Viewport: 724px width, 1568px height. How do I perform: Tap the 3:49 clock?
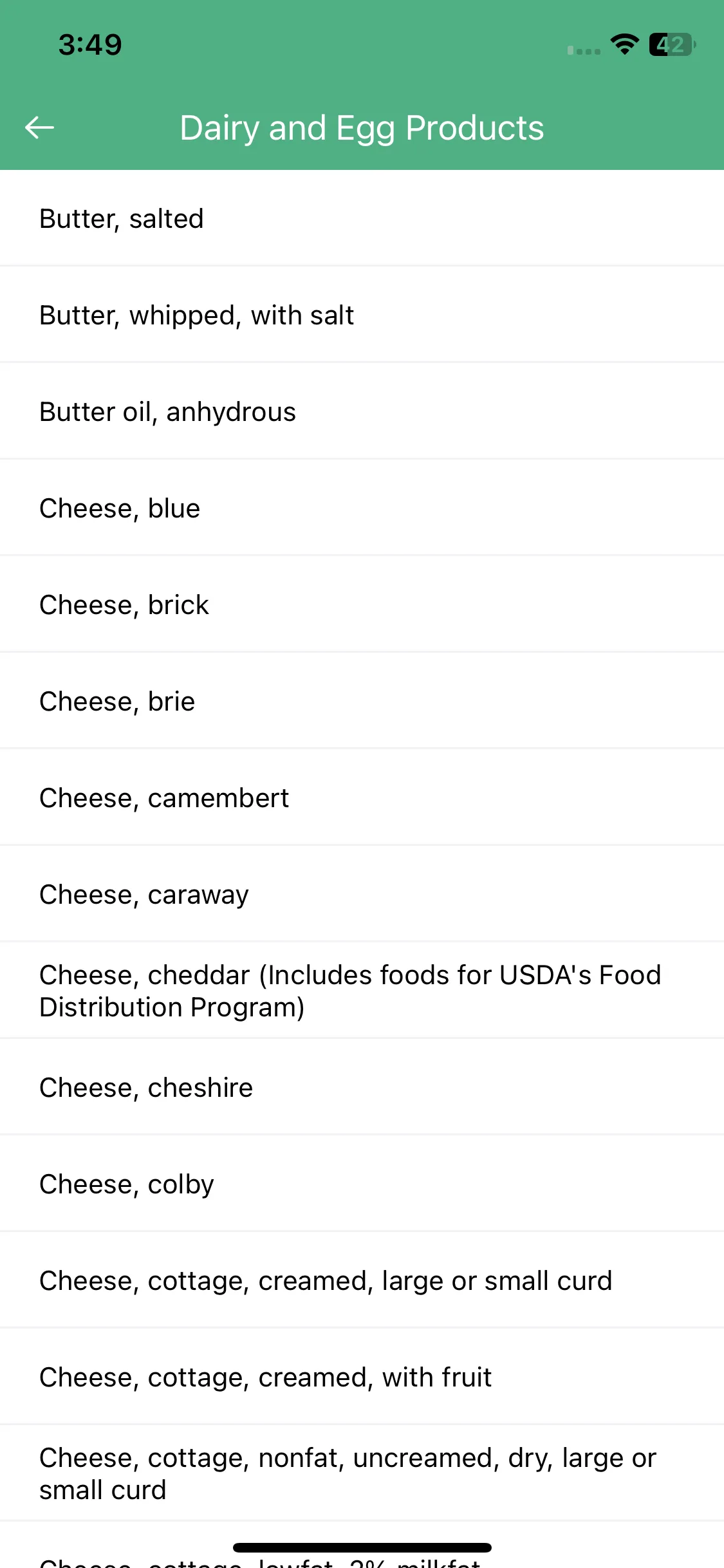point(90,44)
